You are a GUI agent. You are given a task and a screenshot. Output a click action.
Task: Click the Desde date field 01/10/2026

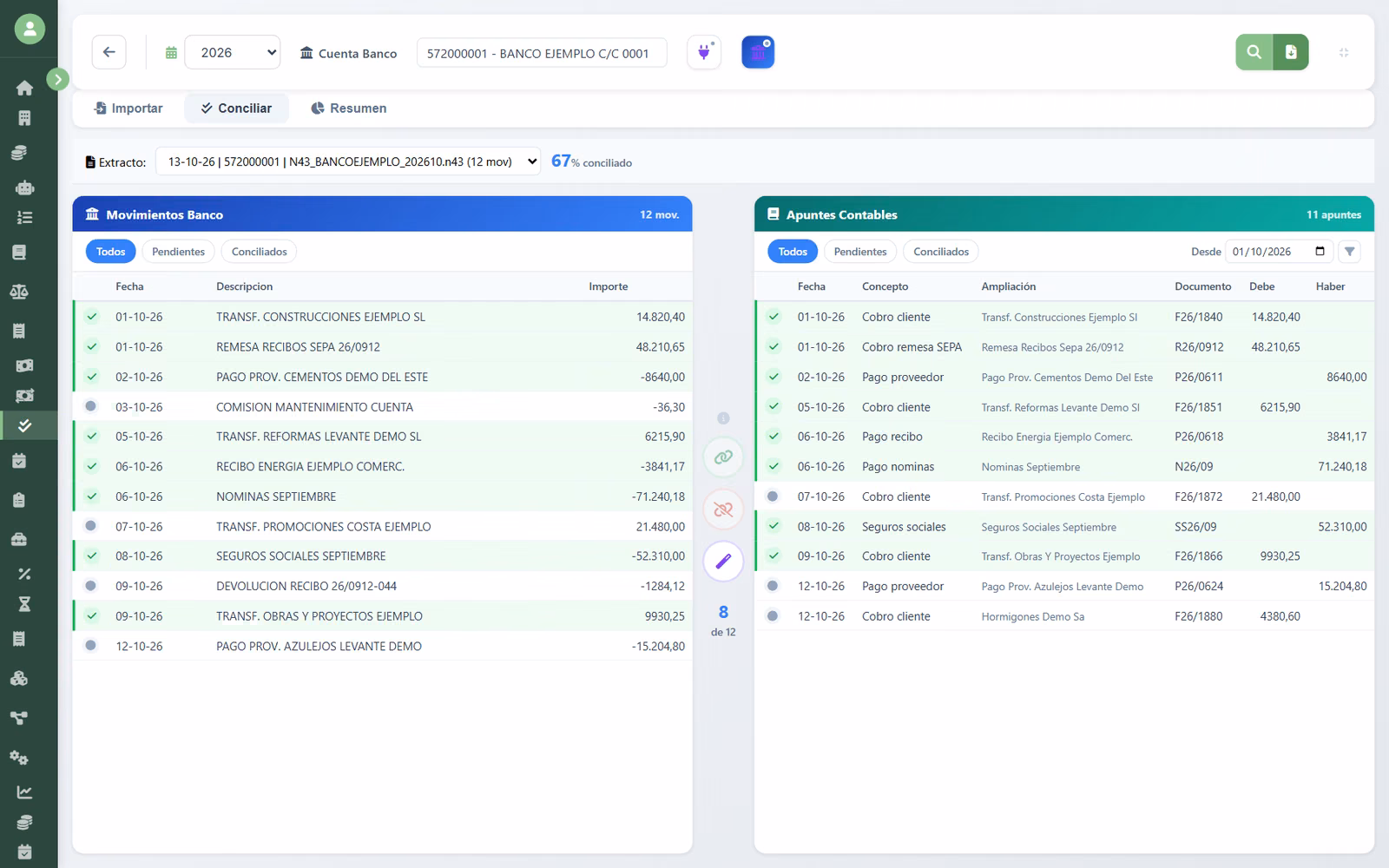[x=1278, y=252]
